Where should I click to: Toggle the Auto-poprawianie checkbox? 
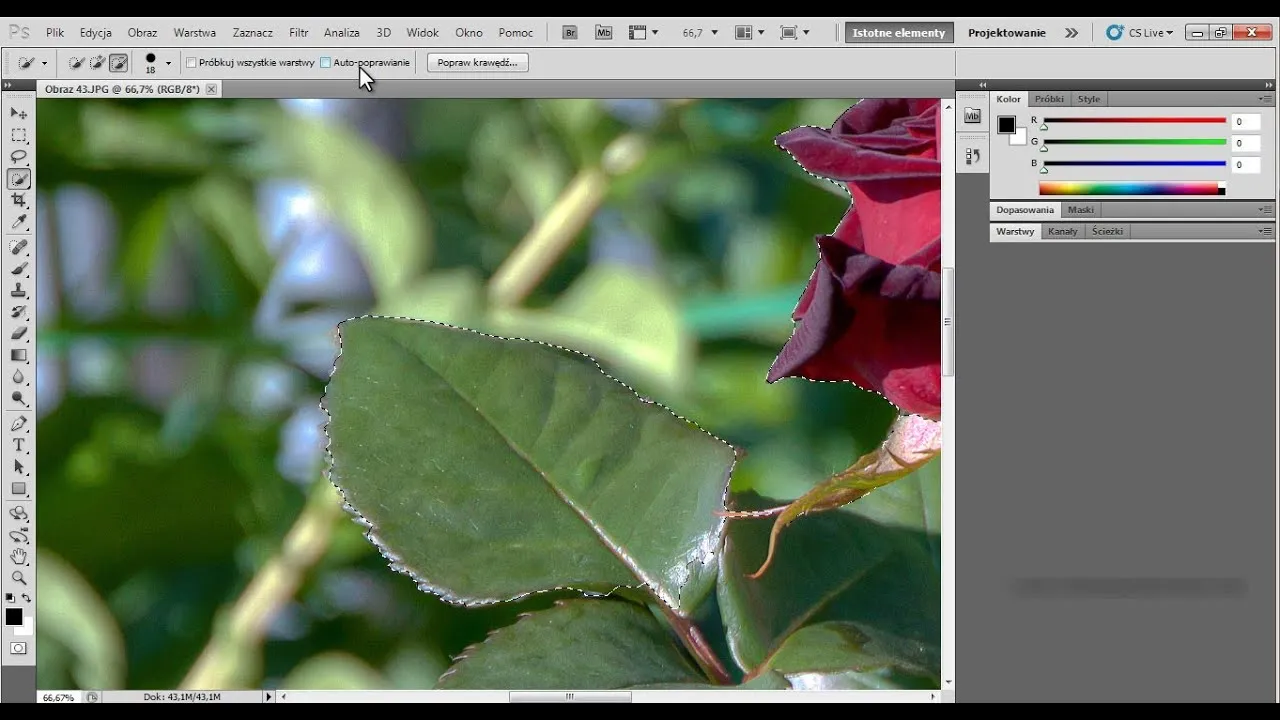tap(326, 63)
